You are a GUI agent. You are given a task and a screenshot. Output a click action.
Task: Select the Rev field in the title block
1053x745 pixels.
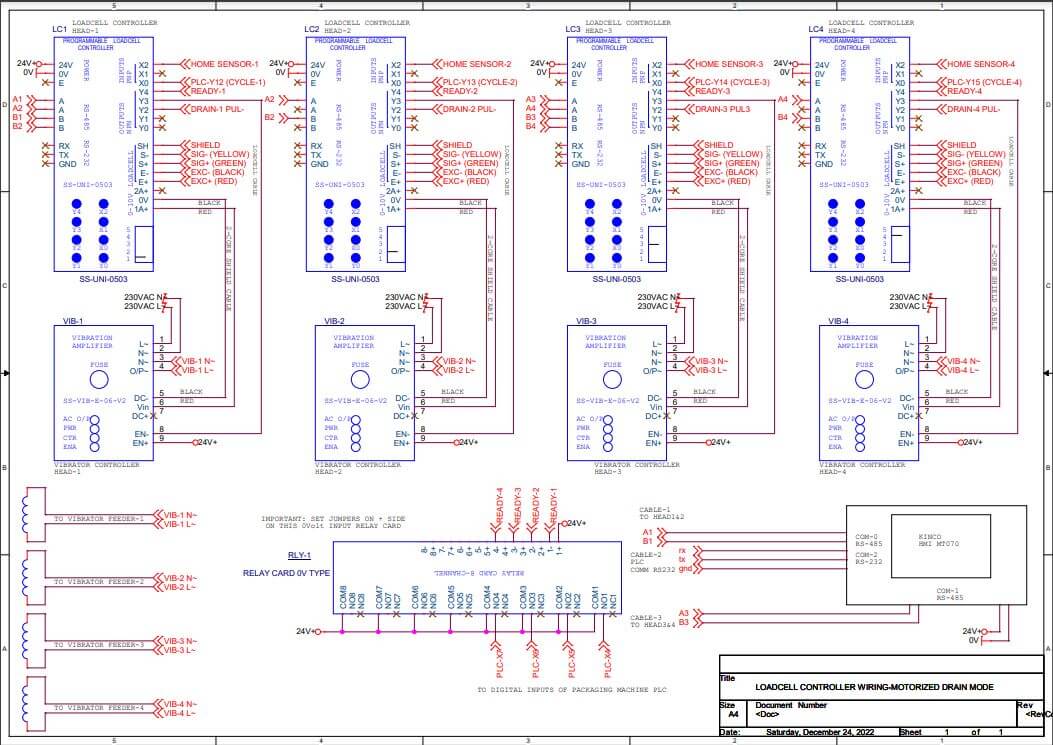tap(1032, 711)
